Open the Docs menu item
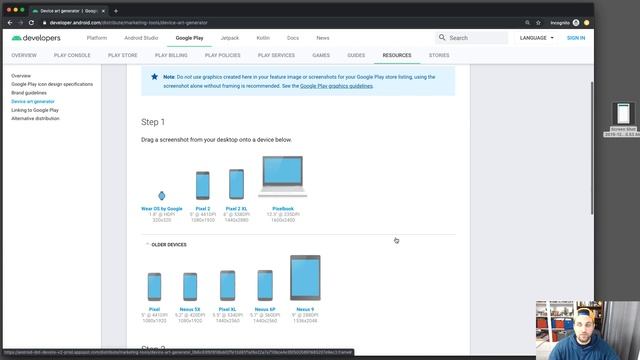640x360 pixels. coord(293,38)
